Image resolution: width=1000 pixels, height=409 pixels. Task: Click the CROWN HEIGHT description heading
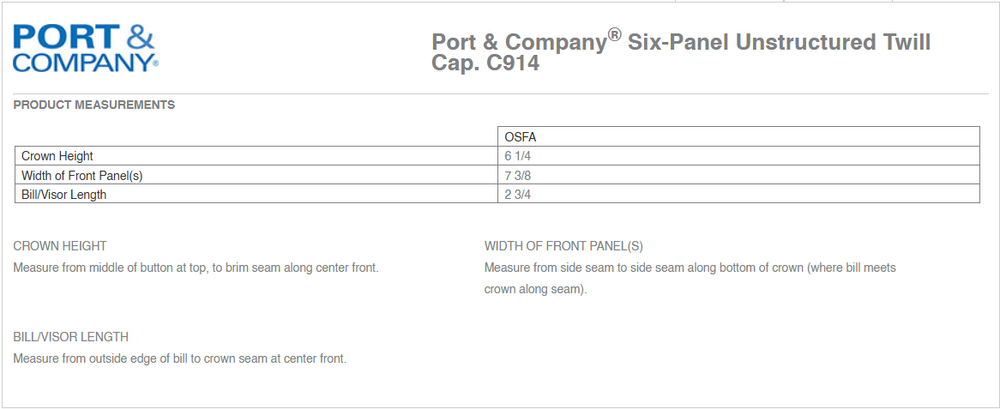click(x=60, y=246)
